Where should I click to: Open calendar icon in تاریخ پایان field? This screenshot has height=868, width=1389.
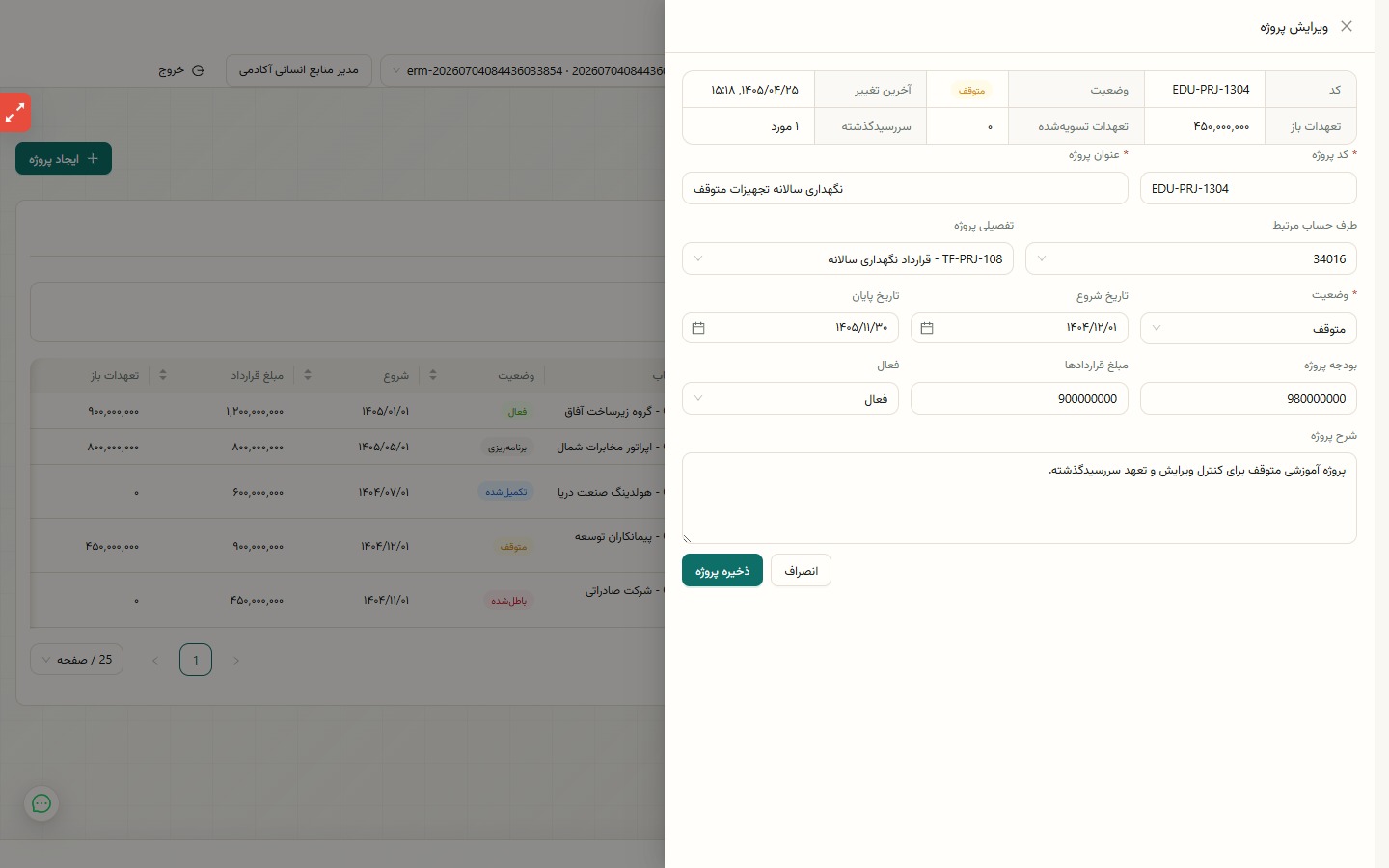coord(698,328)
